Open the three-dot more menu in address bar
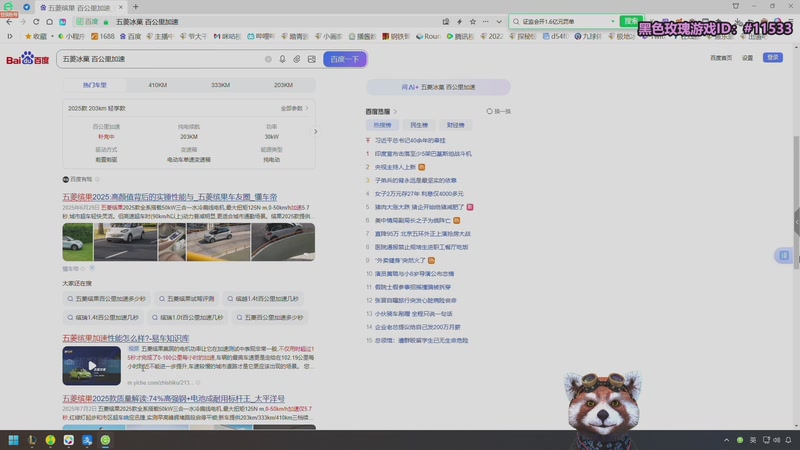Viewport: 800px width, 450px height. (486, 22)
